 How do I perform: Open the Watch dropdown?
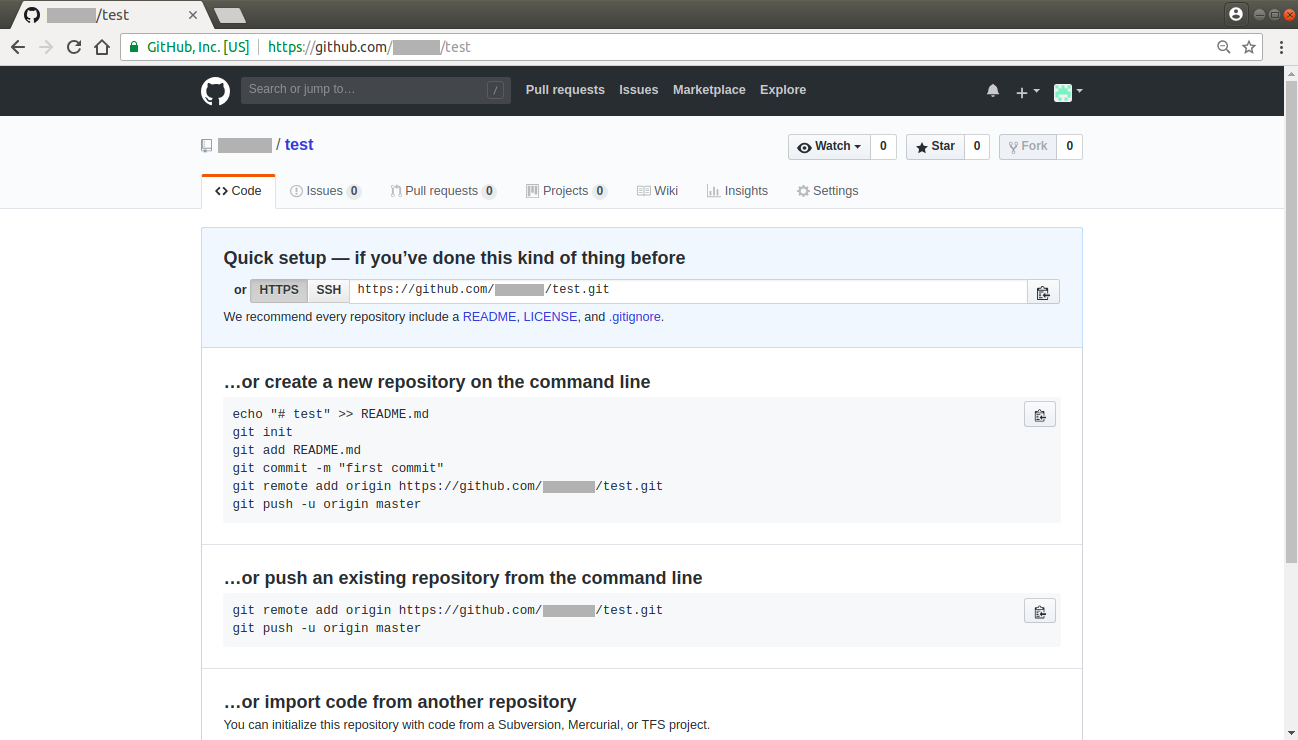pyautogui.click(x=829, y=147)
